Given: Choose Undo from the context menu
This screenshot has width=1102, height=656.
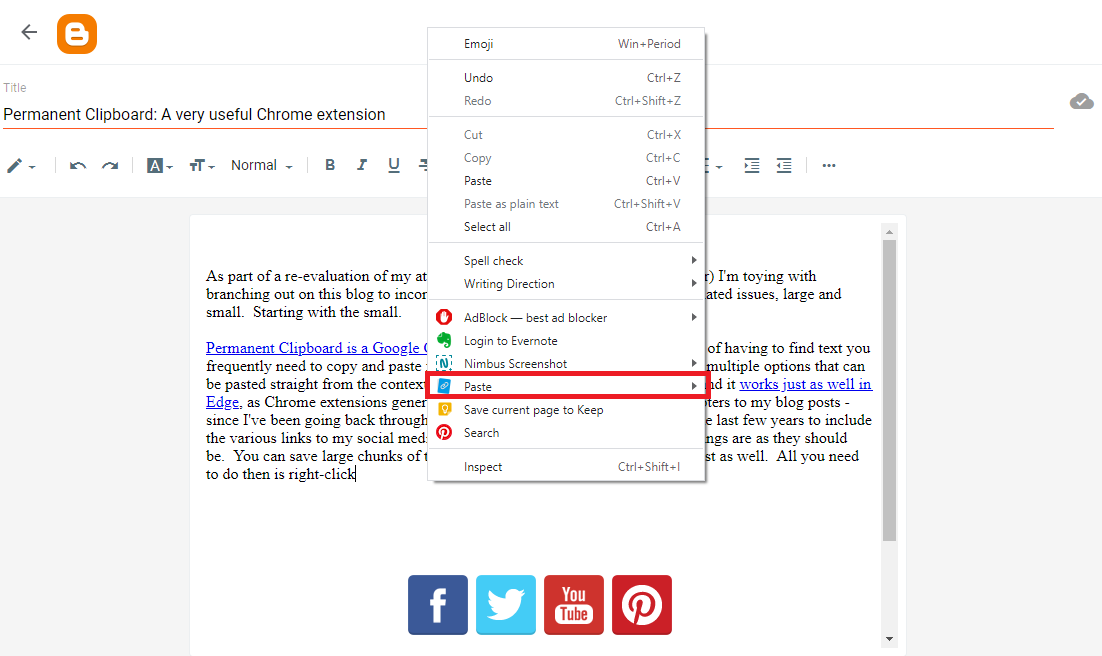Looking at the screenshot, I should [x=566, y=77].
